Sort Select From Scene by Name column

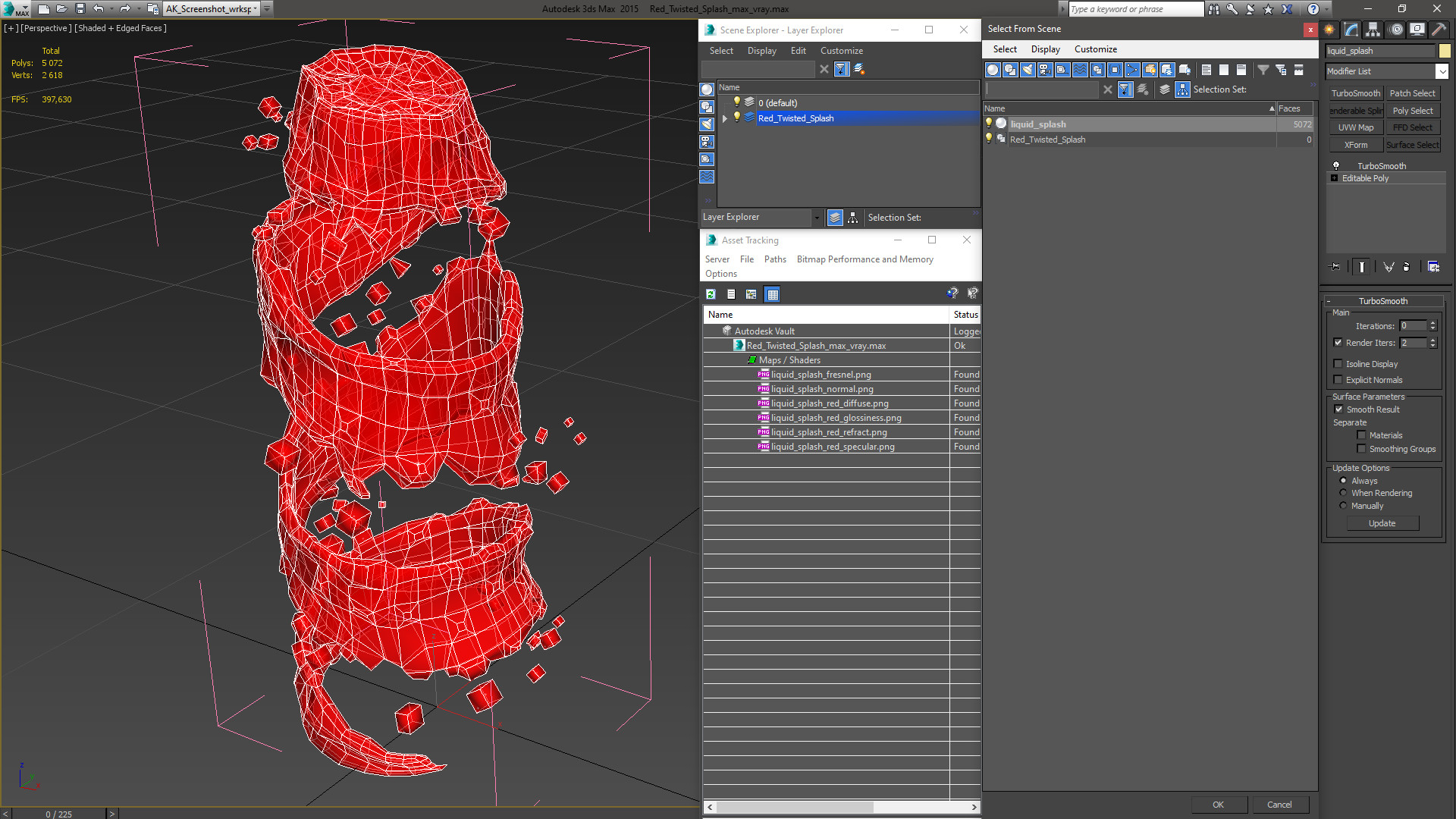click(x=1129, y=108)
